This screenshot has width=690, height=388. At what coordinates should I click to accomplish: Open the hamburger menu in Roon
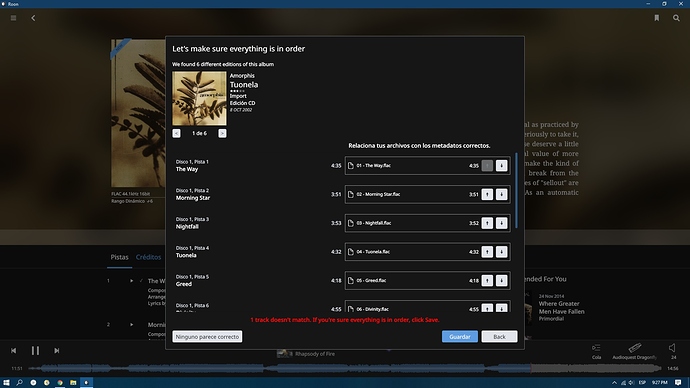(13, 18)
